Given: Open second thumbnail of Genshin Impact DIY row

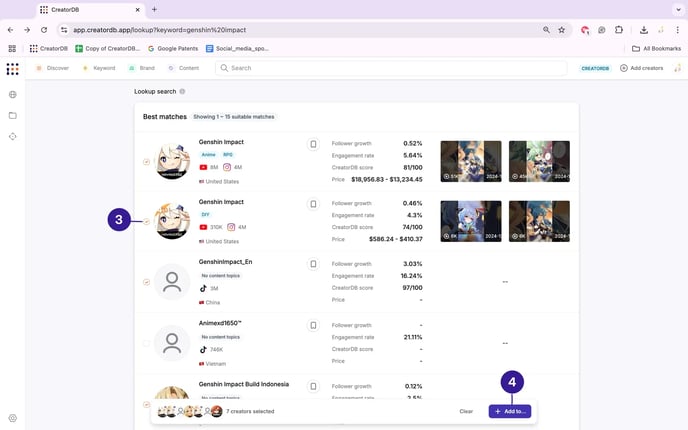Looking at the screenshot, I should (539, 221).
